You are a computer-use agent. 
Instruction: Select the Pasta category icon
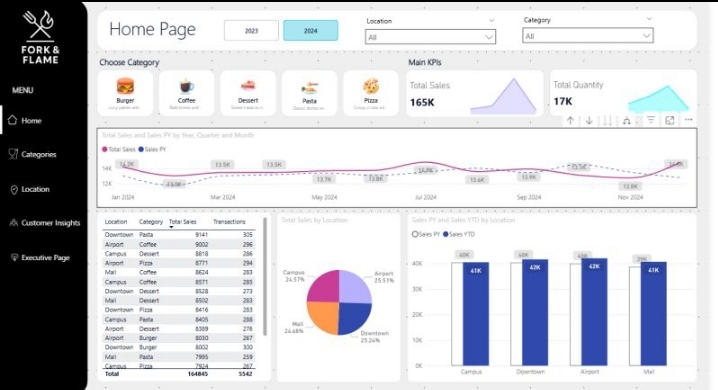[309, 87]
